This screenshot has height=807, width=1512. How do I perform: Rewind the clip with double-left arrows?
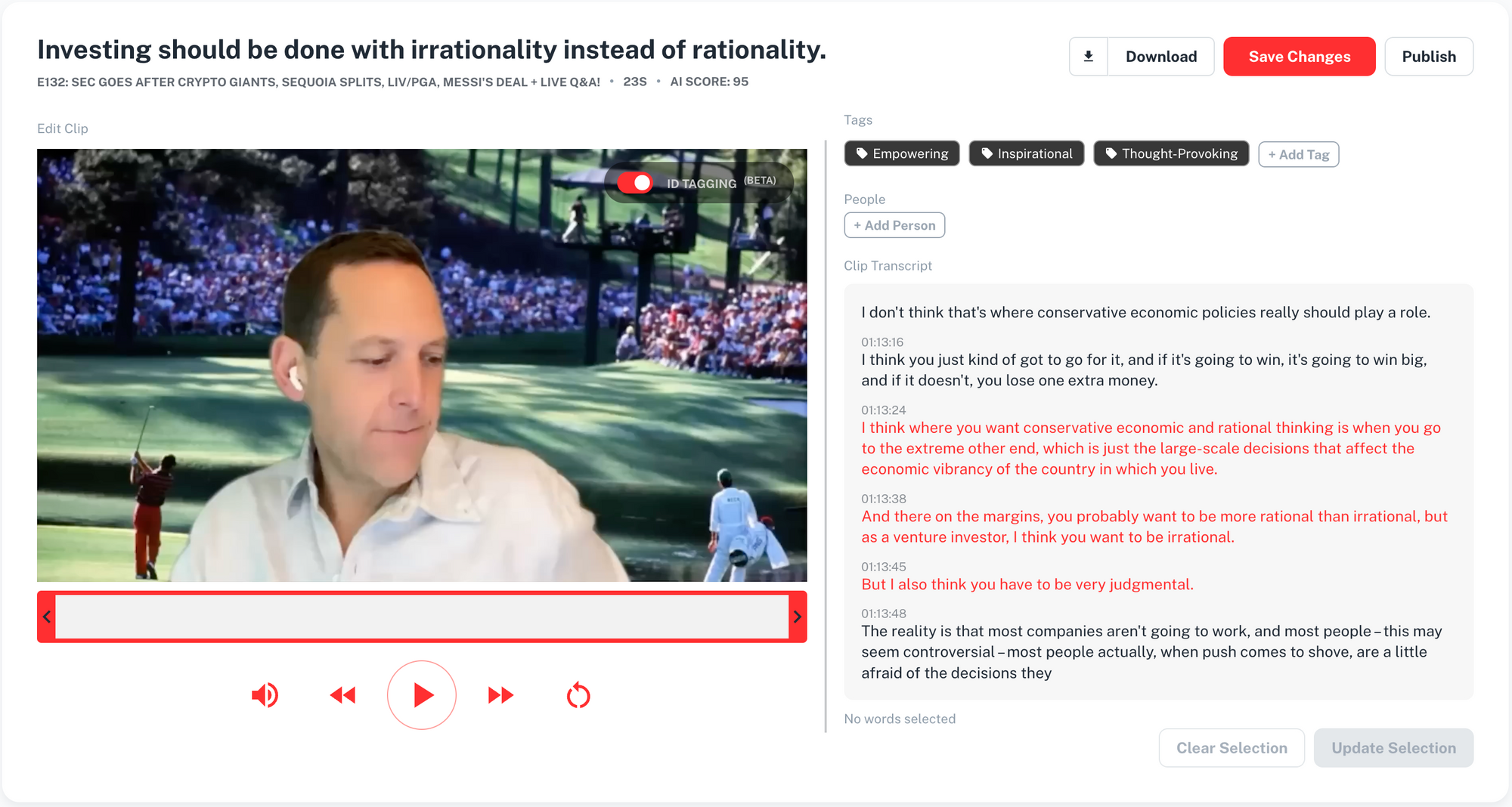coord(342,695)
